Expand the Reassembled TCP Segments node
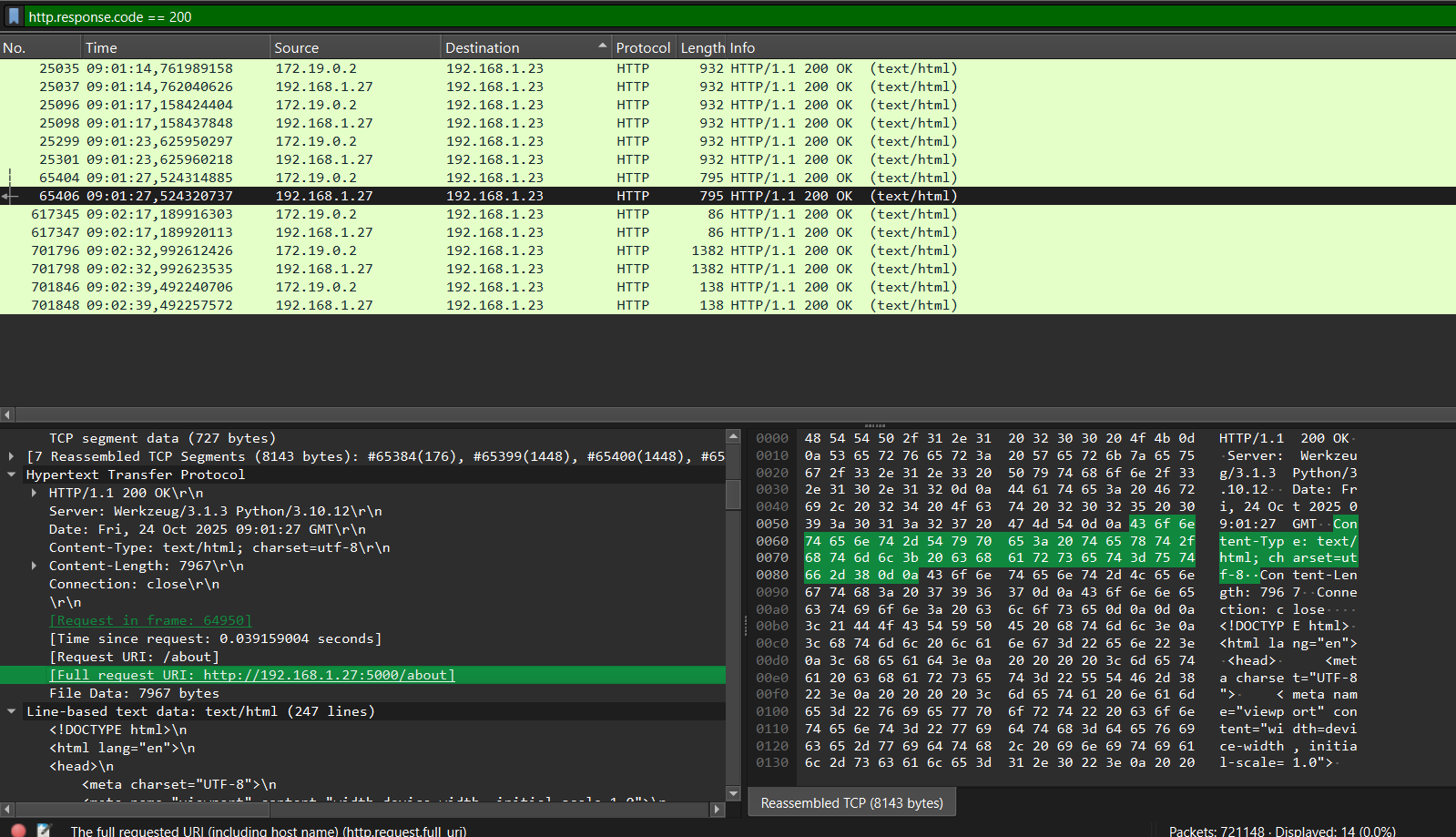The width and height of the screenshot is (1456, 837). 11,456
